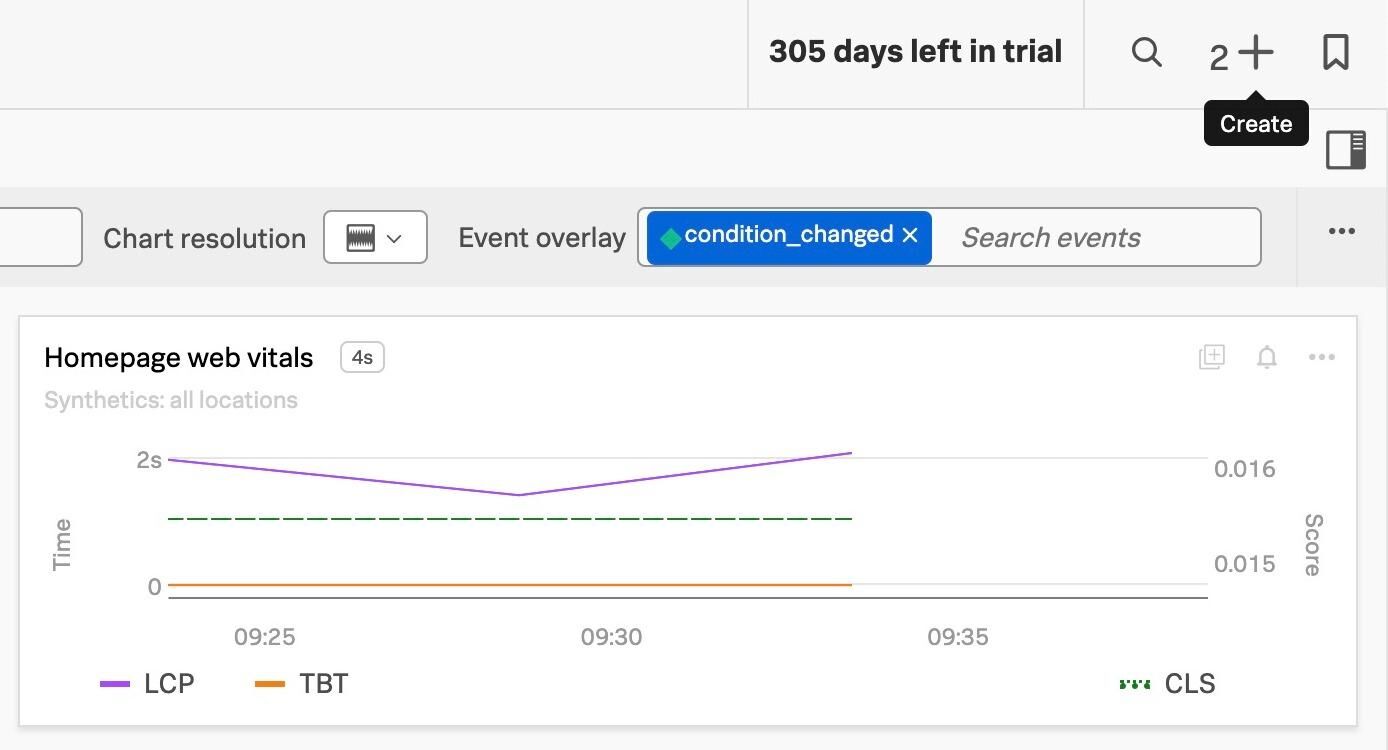The width and height of the screenshot is (1388, 750).
Task: Toggle LCP series in legend
Action: (x=148, y=684)
